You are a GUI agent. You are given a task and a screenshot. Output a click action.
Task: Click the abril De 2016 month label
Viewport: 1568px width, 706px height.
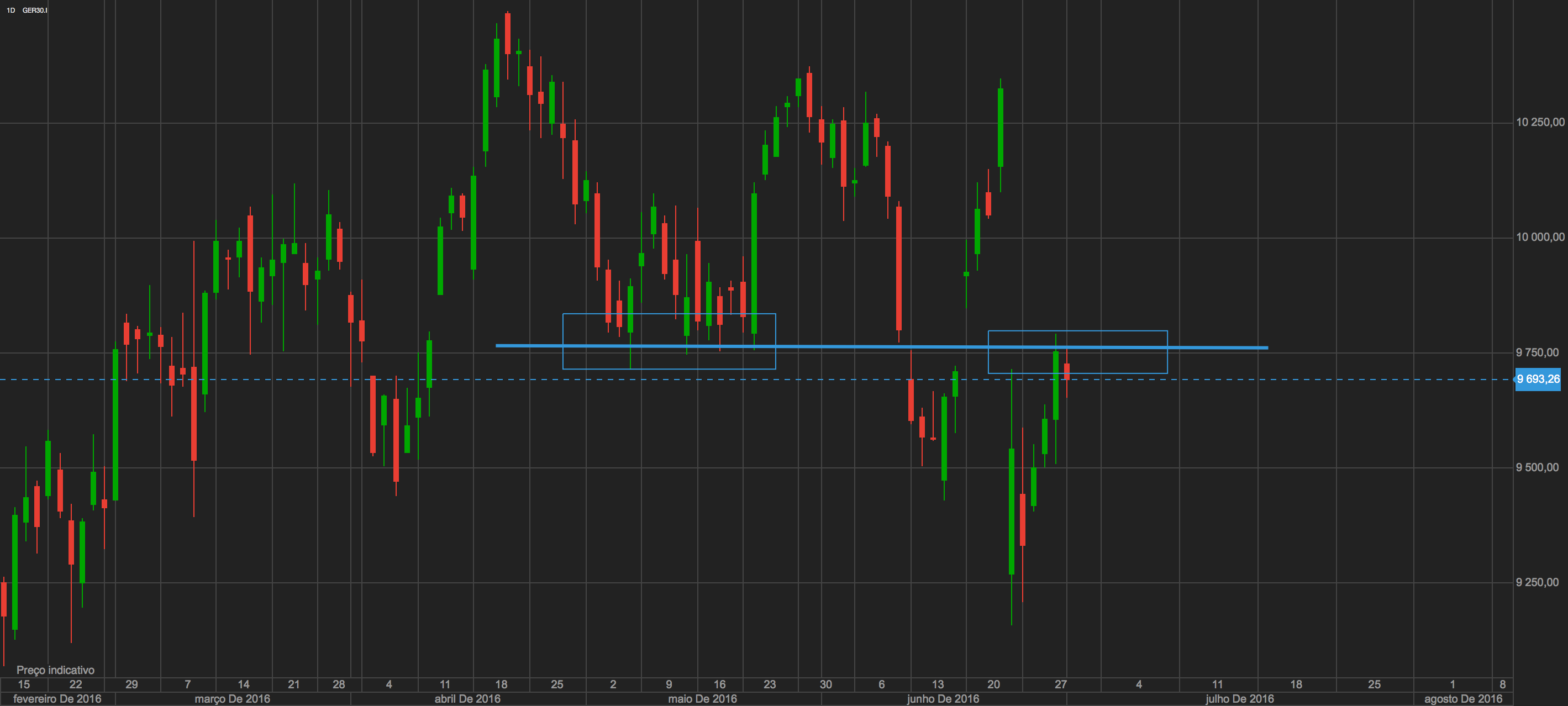click(x=467, y=699)
